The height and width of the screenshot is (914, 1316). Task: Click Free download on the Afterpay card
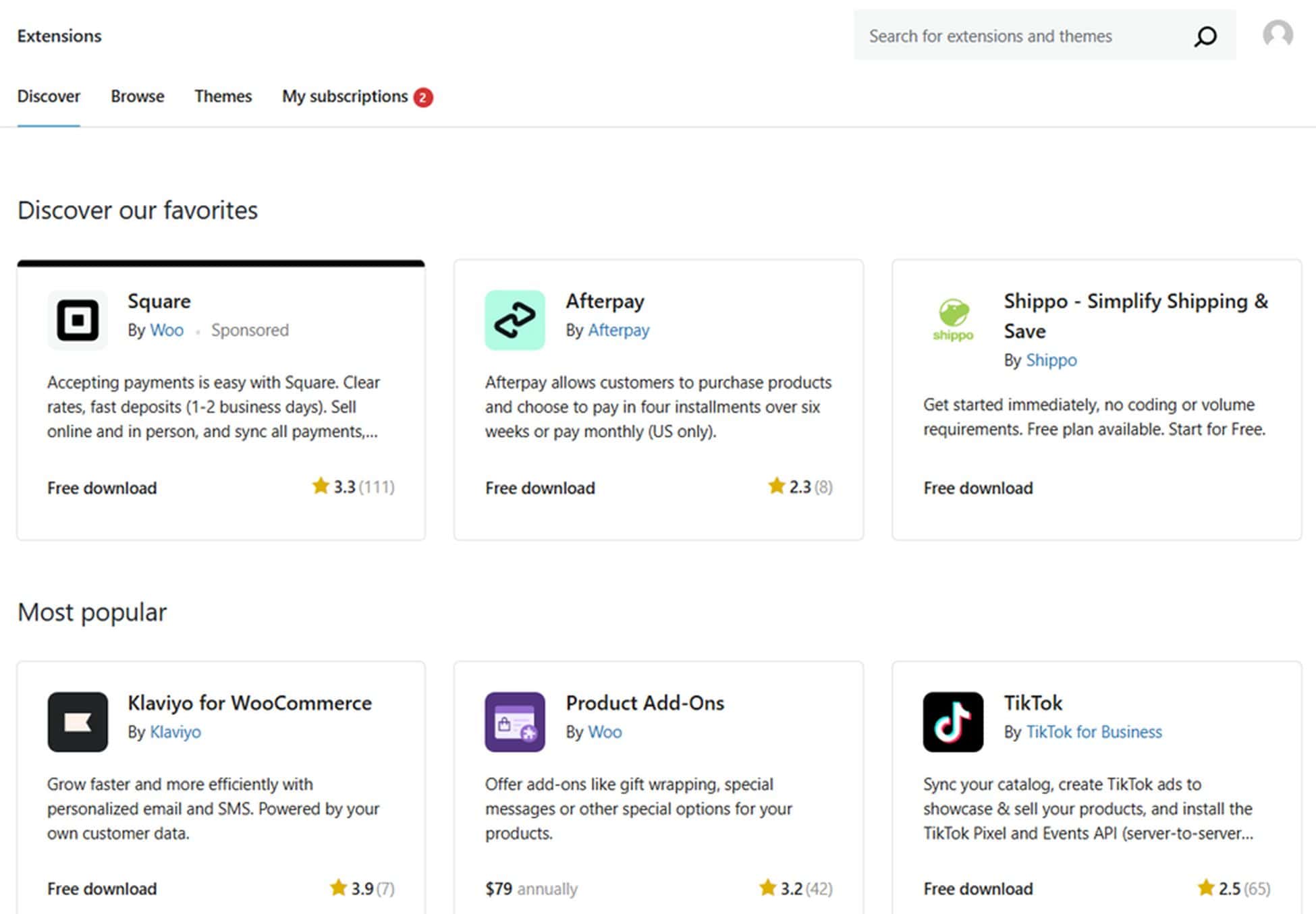tap(539, 487)
